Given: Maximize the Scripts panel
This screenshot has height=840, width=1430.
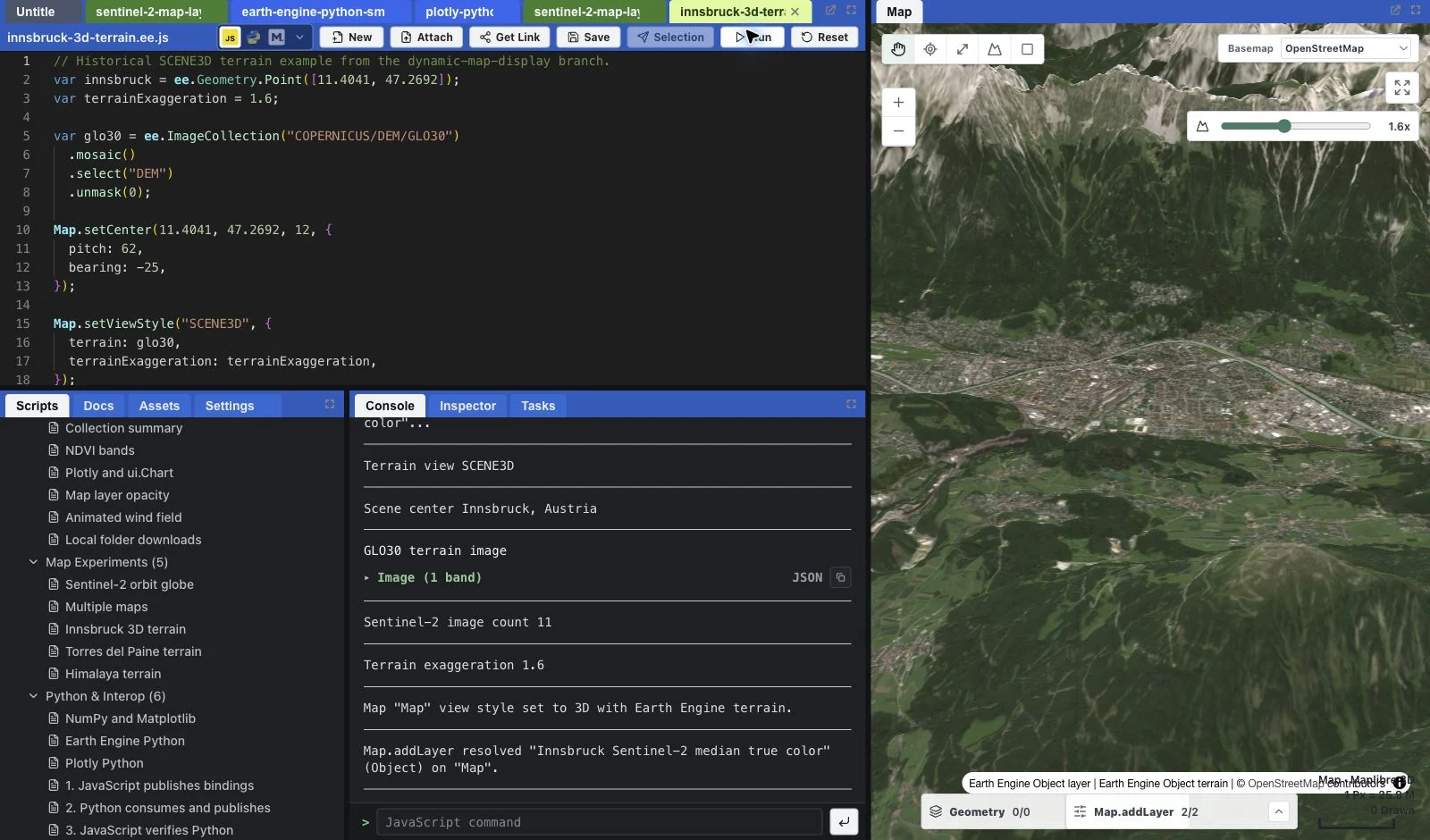Looking at the screenshot, I should click(x=330, y=405).
